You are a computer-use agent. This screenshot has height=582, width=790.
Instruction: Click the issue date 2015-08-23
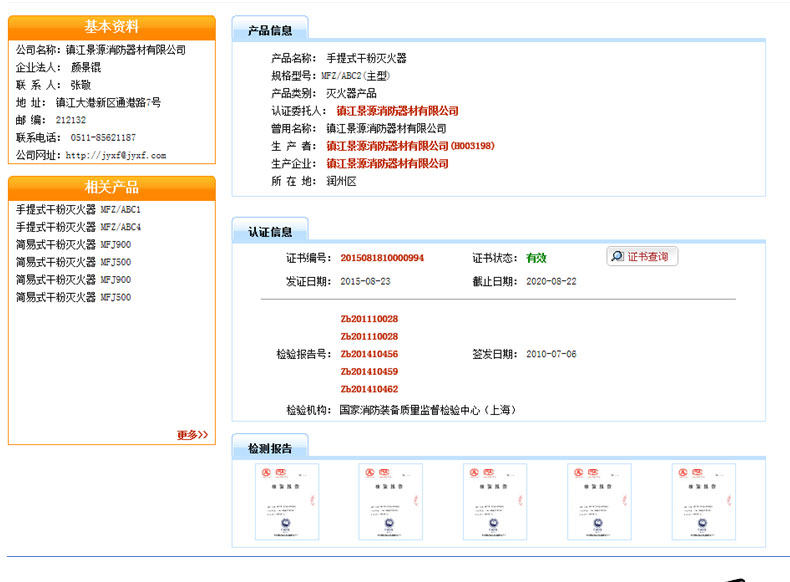point(365,281)
